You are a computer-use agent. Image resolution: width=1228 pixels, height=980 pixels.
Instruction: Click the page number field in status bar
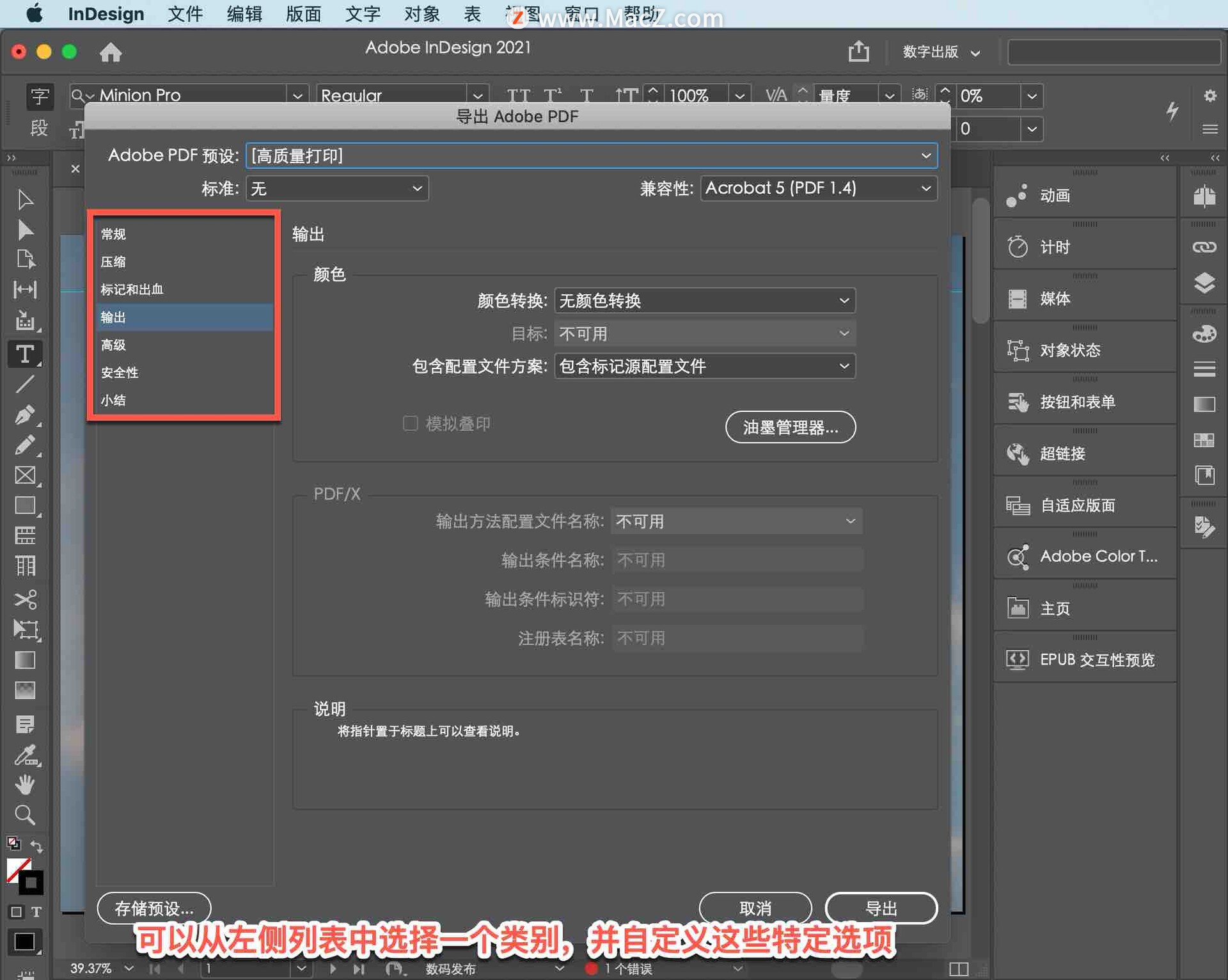coord(246,968)
